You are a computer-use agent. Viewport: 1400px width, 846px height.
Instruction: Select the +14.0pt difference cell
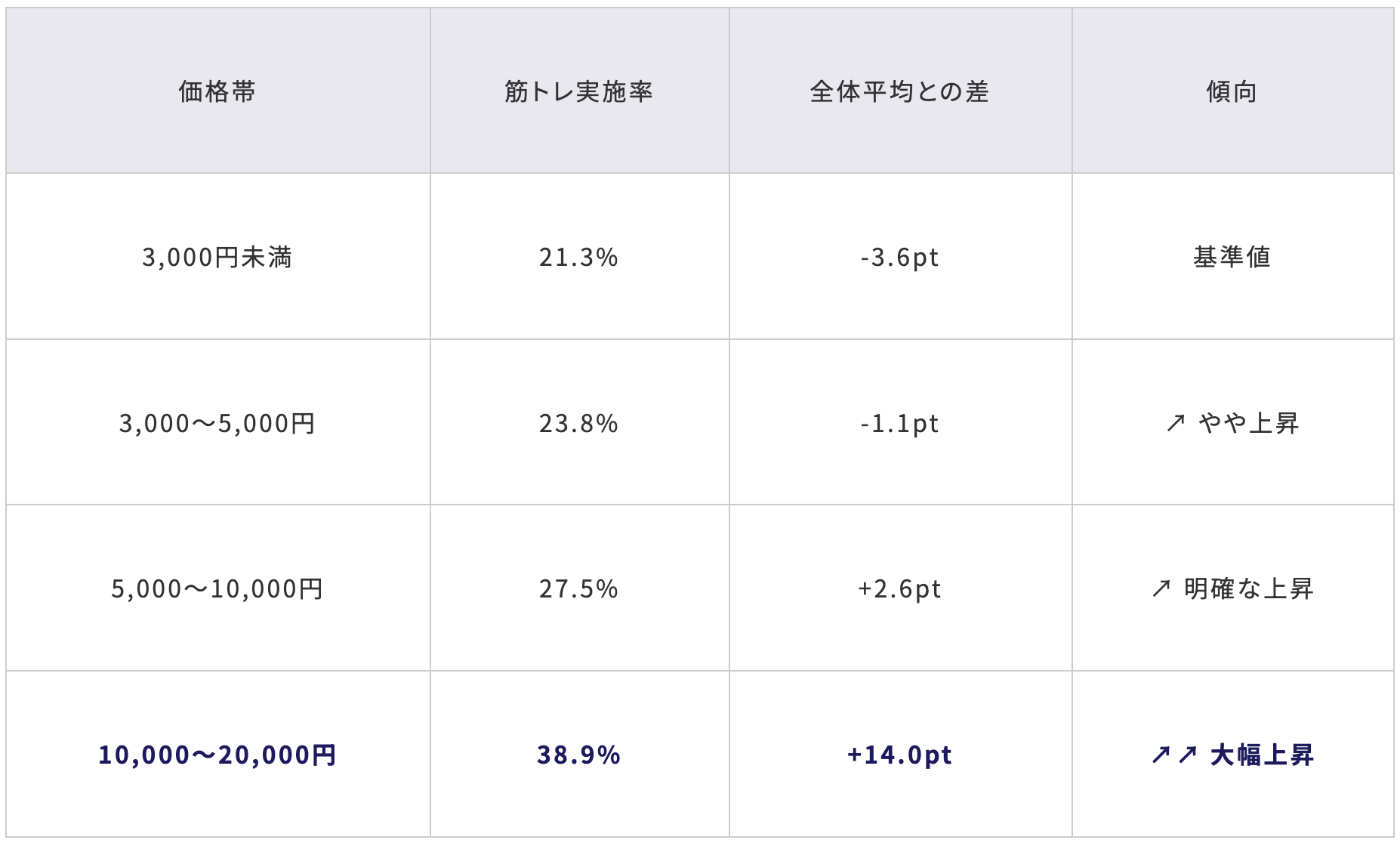click(x=899, y=755)
